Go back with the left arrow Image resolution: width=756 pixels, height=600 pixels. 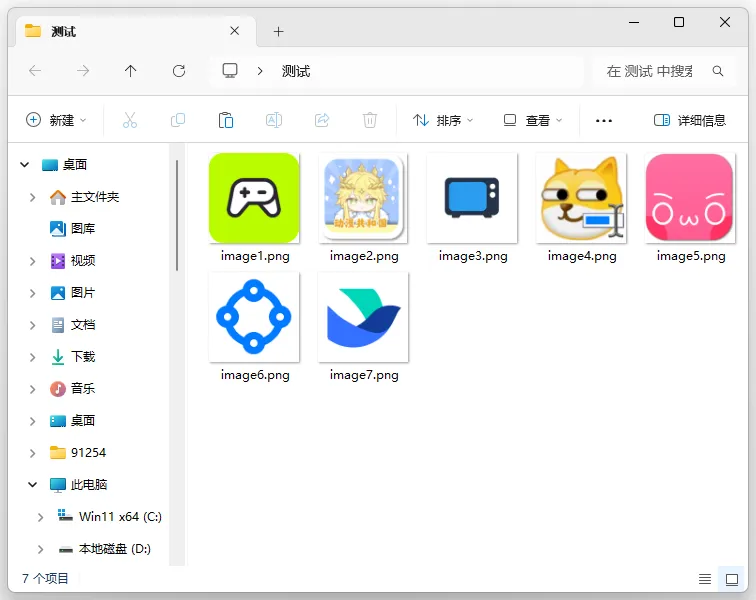pyautogui.click(x=35, y=71)
